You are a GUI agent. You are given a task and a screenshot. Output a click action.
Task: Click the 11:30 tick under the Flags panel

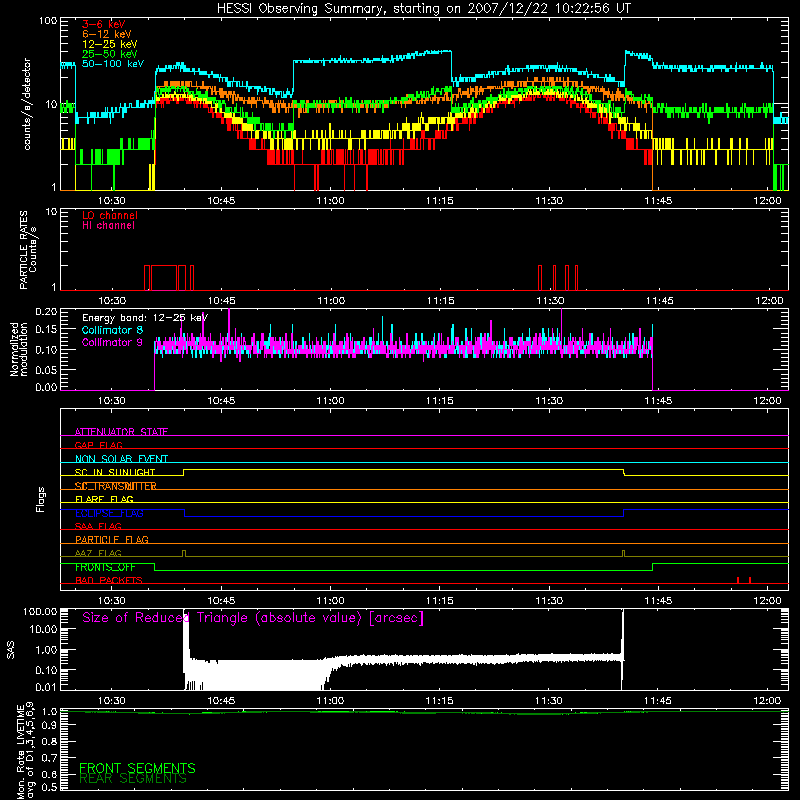(549, 601)
